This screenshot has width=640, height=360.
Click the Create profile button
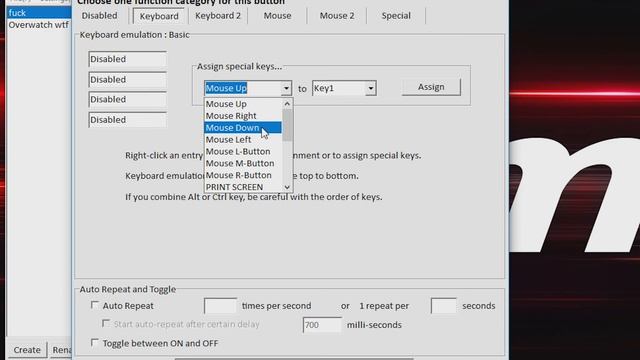pyautogui.click(x=27, y=350)
